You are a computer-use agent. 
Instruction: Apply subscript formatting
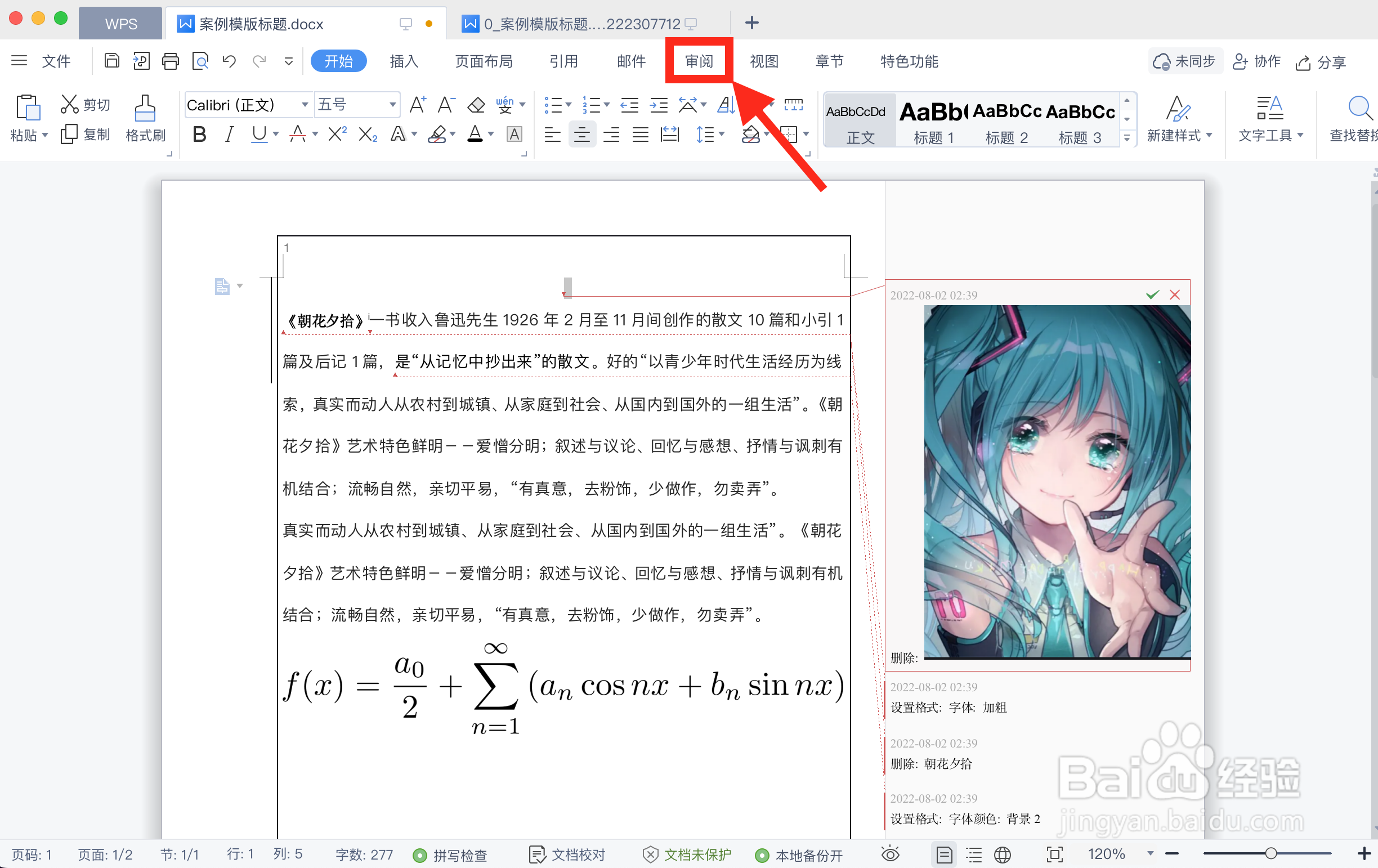coord(368,135)
